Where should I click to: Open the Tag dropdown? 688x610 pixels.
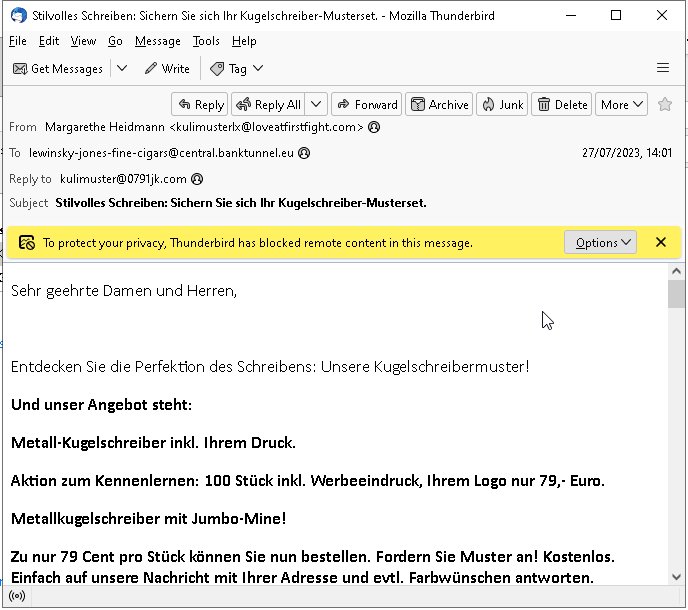click(x=236, y=68)
